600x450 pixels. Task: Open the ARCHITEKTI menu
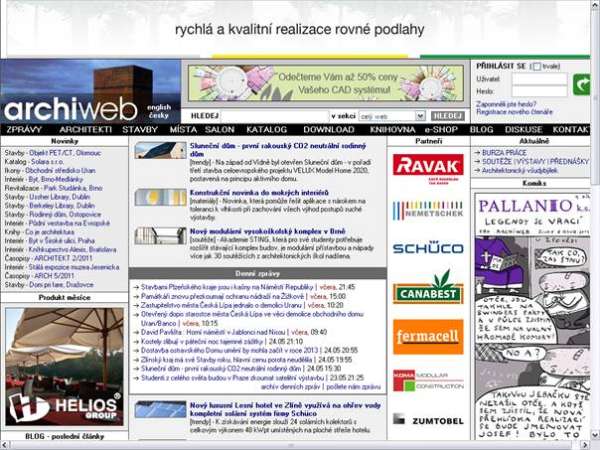(x=85, y=130)
